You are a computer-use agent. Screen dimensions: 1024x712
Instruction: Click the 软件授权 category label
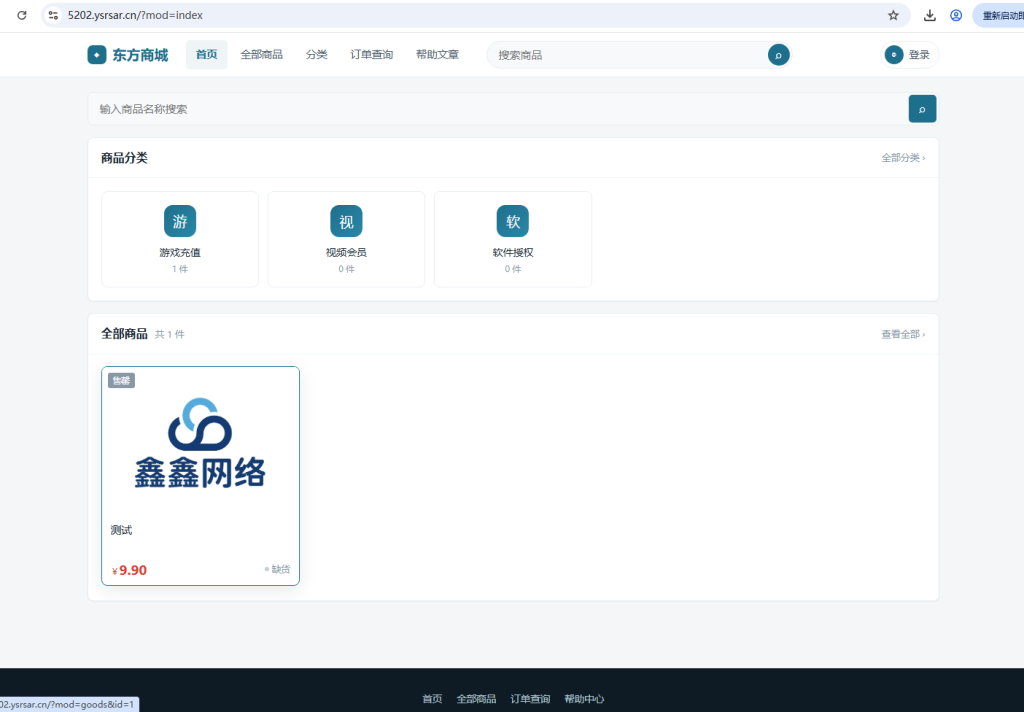[513, 253]
